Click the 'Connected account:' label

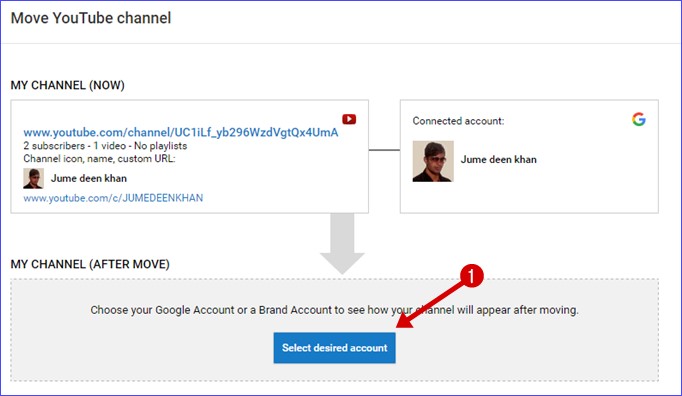click(458, 121)
